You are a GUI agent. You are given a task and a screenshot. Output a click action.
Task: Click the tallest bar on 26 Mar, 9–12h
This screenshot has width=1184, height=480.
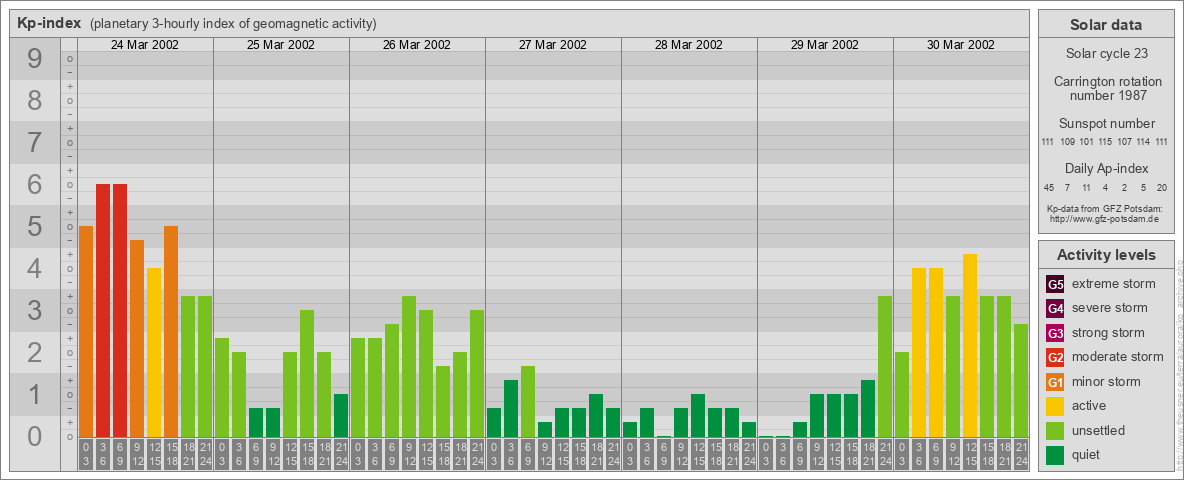(409, 367)
